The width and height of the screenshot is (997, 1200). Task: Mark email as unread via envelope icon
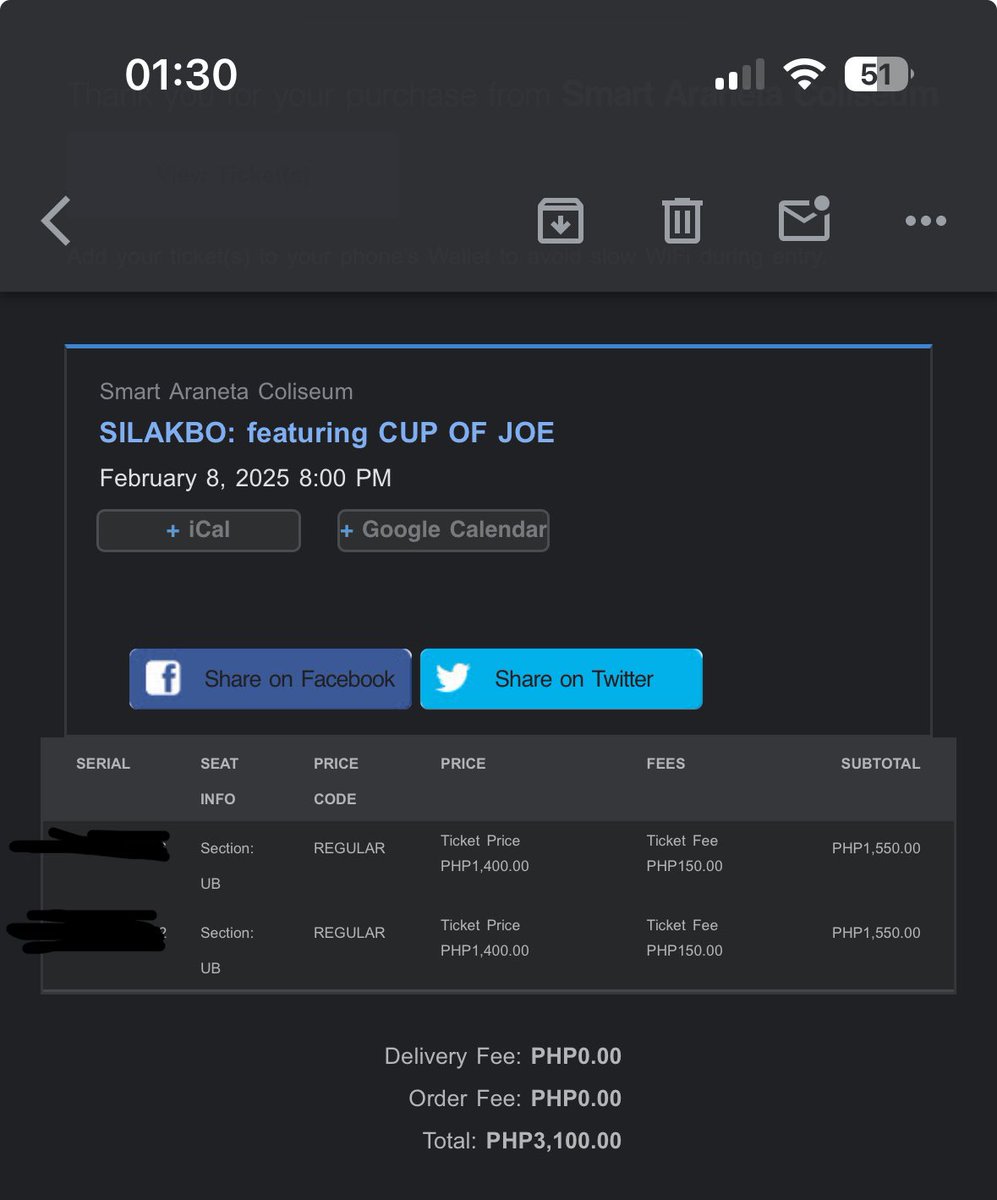805,218
